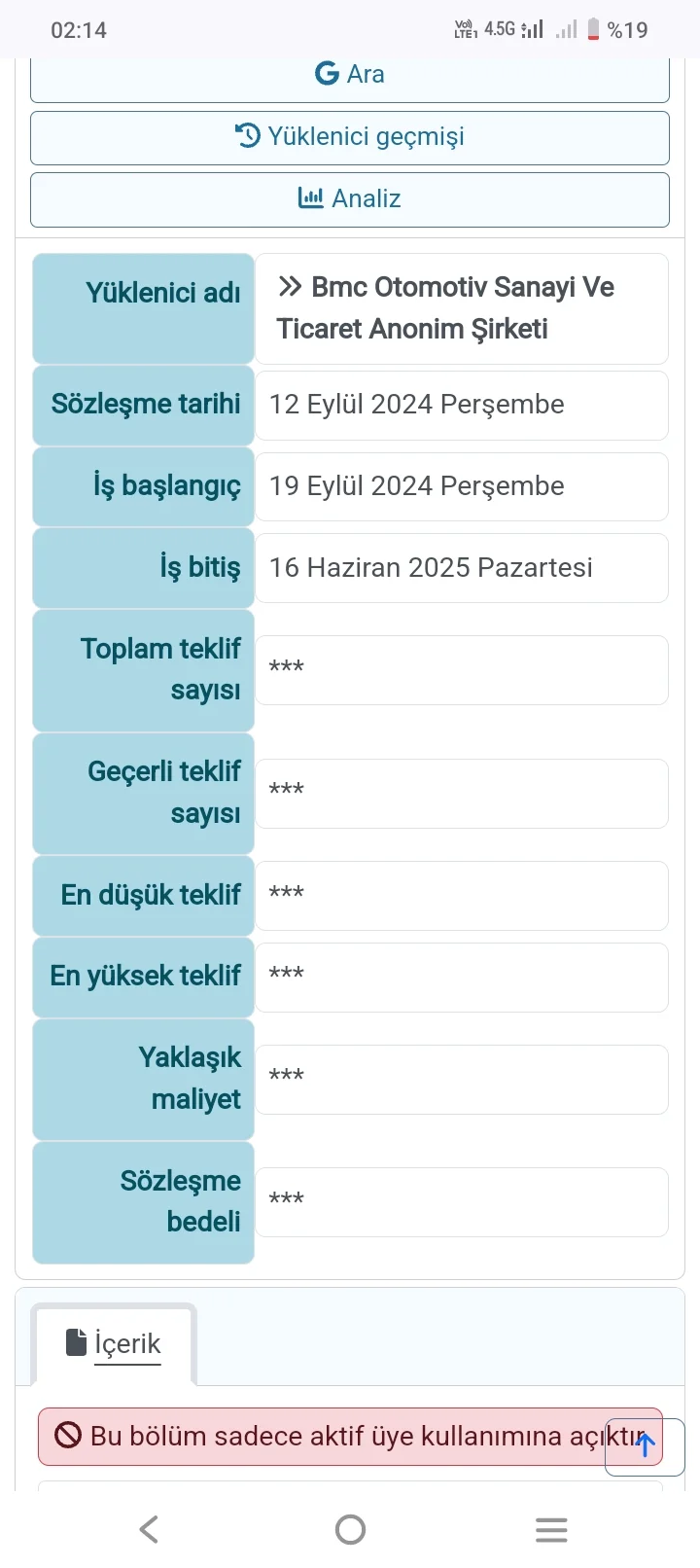The image size is (700, 1568).
Task: Tap the prohibited icon in red alert
Action: (x=68, y=1435)
